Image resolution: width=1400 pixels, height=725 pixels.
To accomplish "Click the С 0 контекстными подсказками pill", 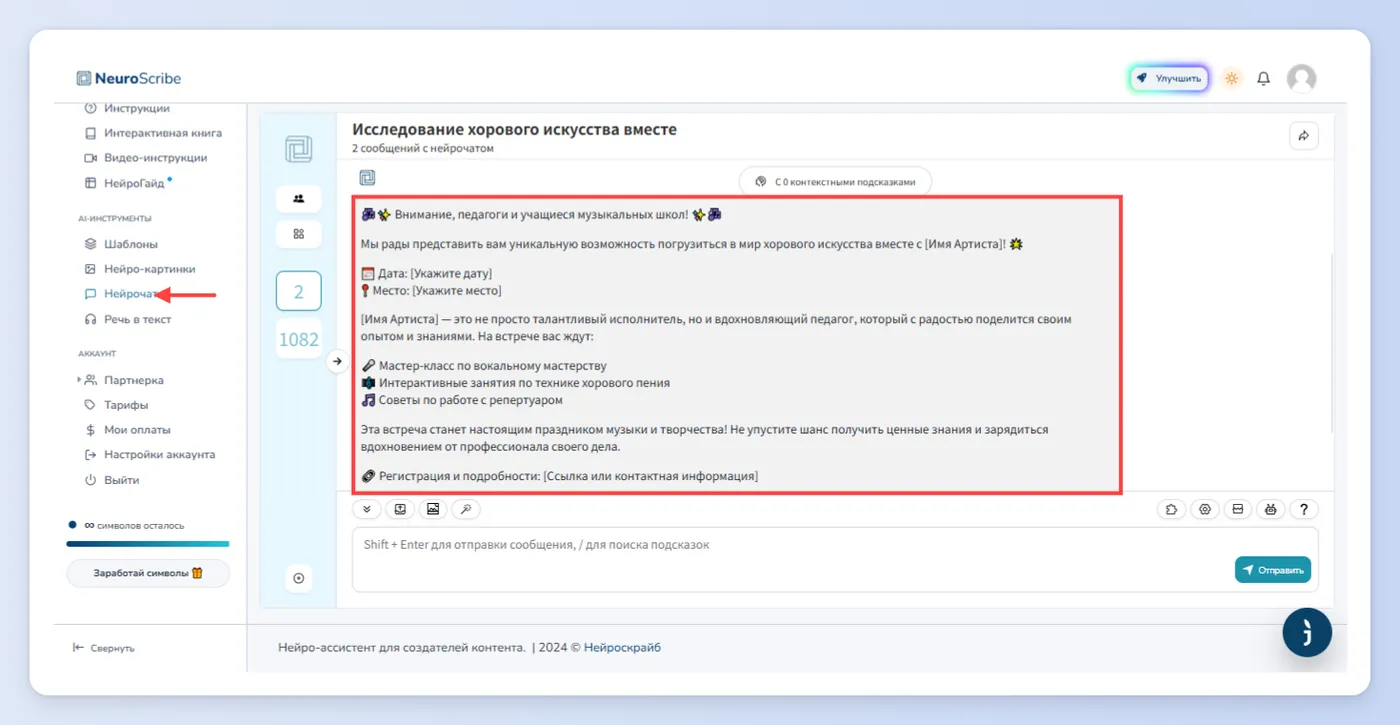I will pos(836,182).
